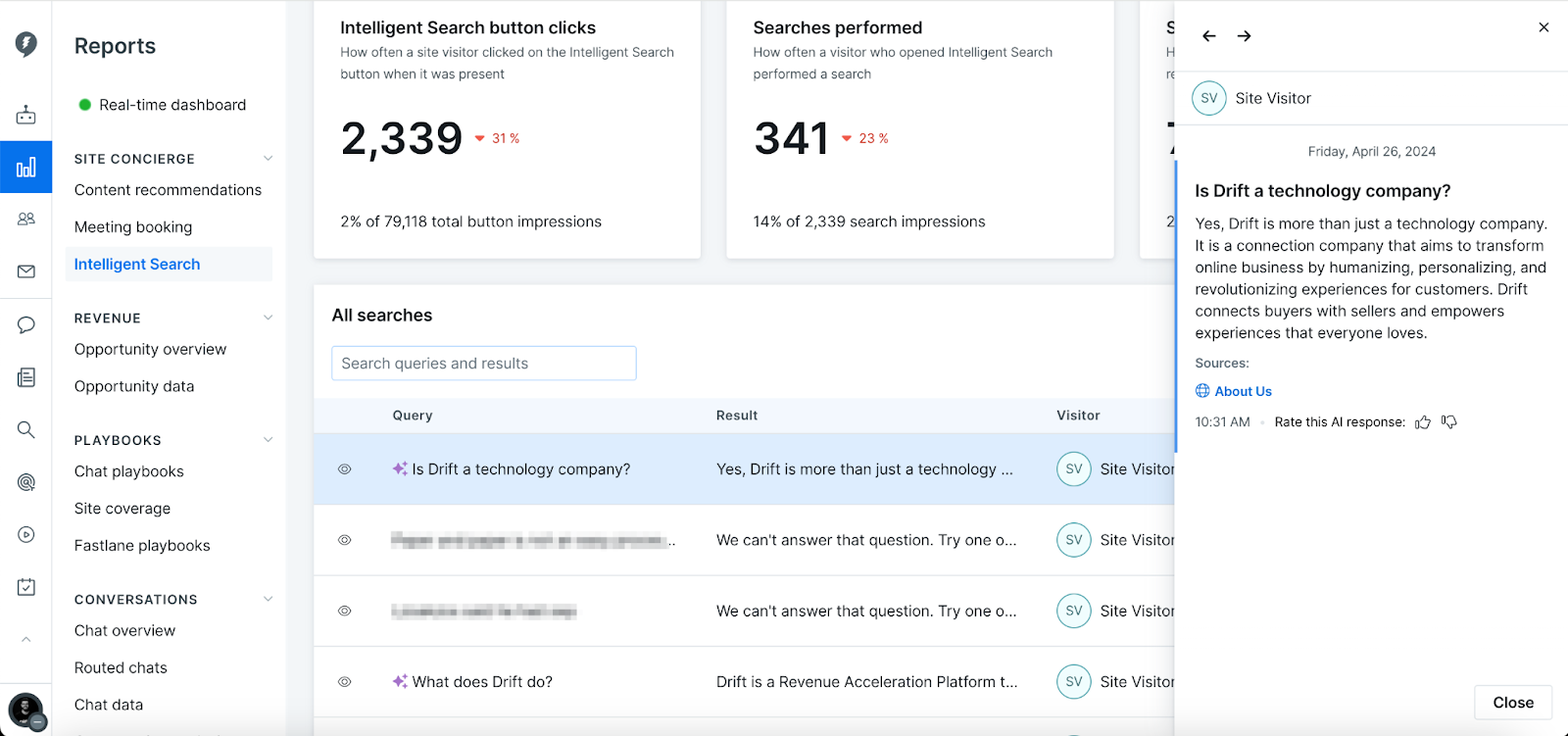1568x736 pixels.
Task: Collapse the SITE CONCIERGE section chevron
Action: (268, 159)
